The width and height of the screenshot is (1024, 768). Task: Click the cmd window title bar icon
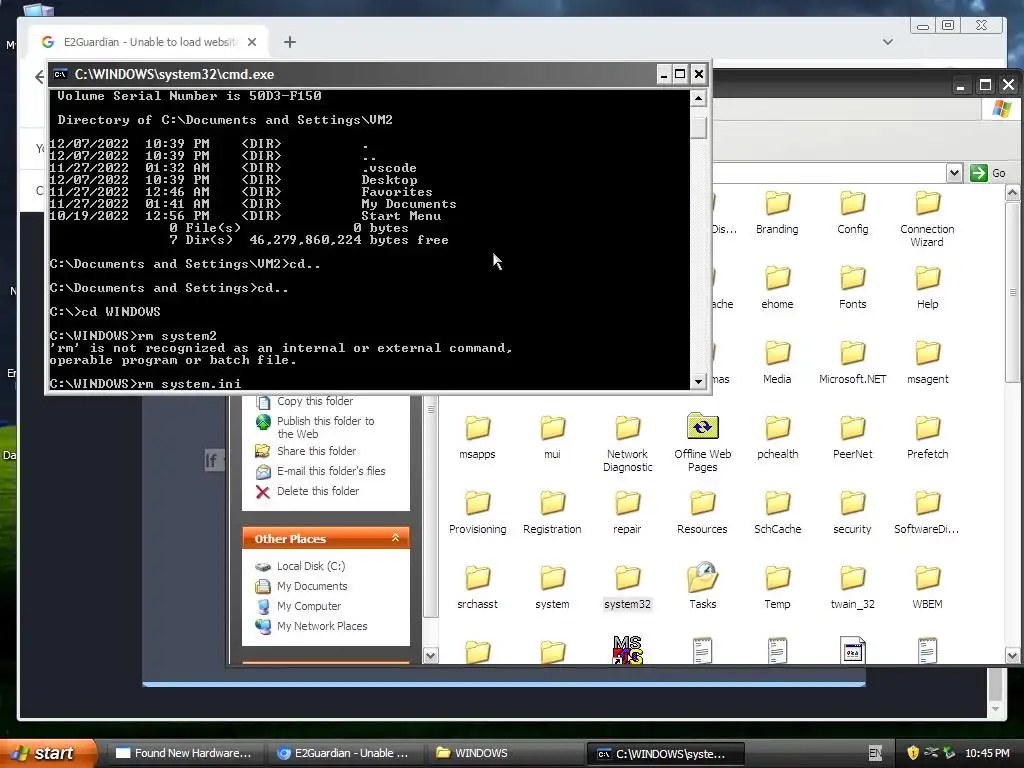pos(60,74)
